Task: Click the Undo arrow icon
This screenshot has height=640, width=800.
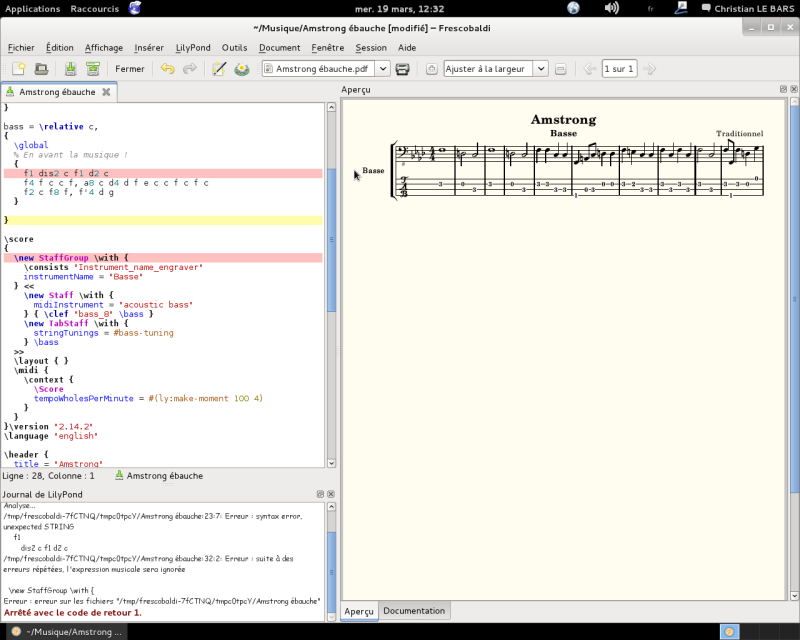Action: (167, 69)
